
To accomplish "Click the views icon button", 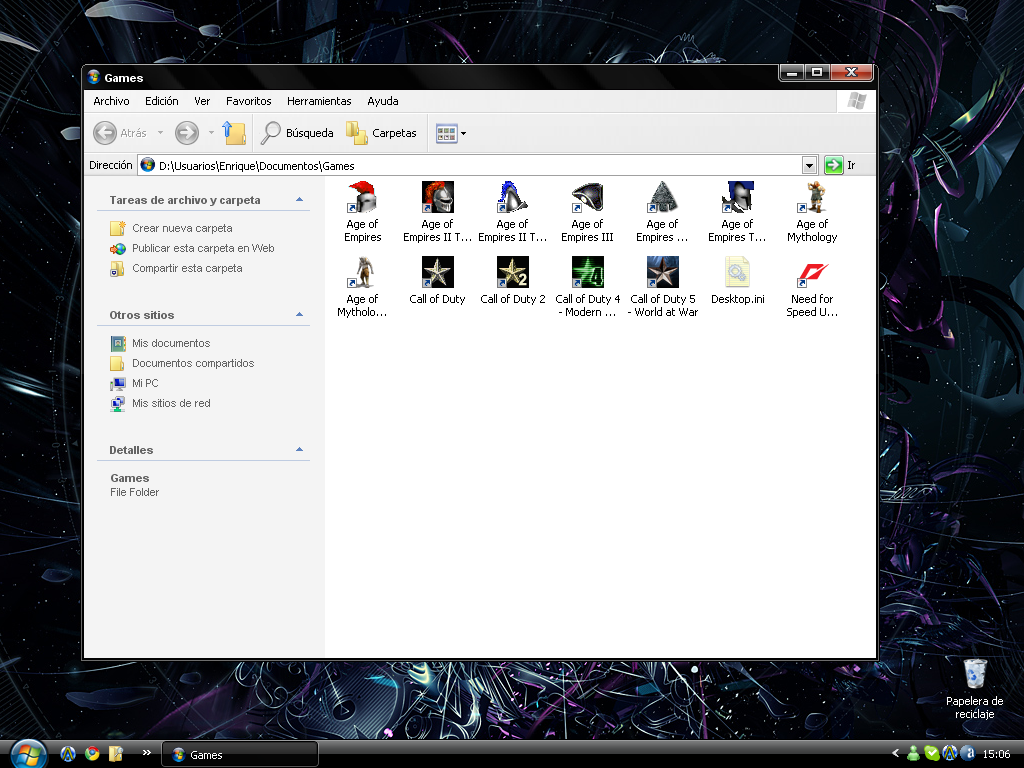I will click(x=446, y=133).
